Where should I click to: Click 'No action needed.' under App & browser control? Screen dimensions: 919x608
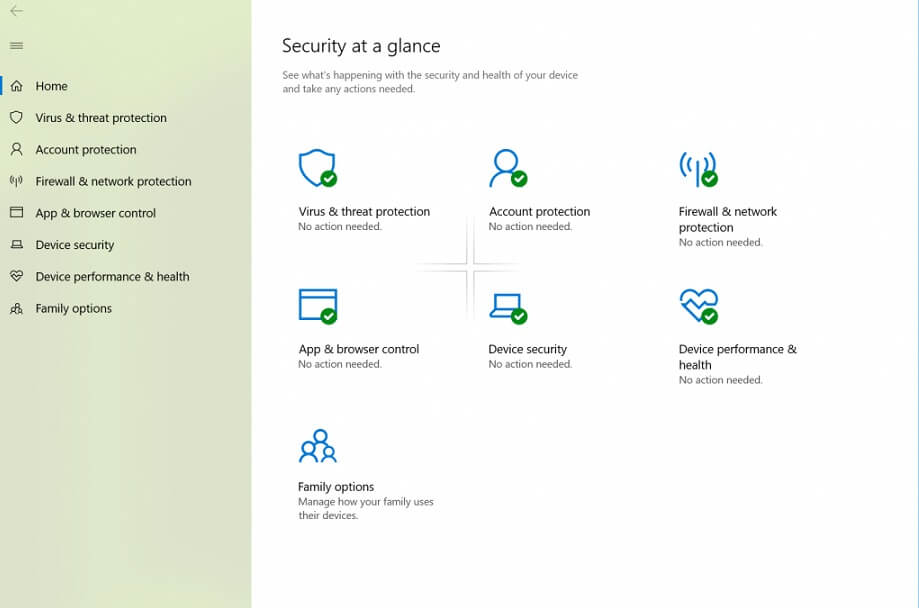click(340, 364)
